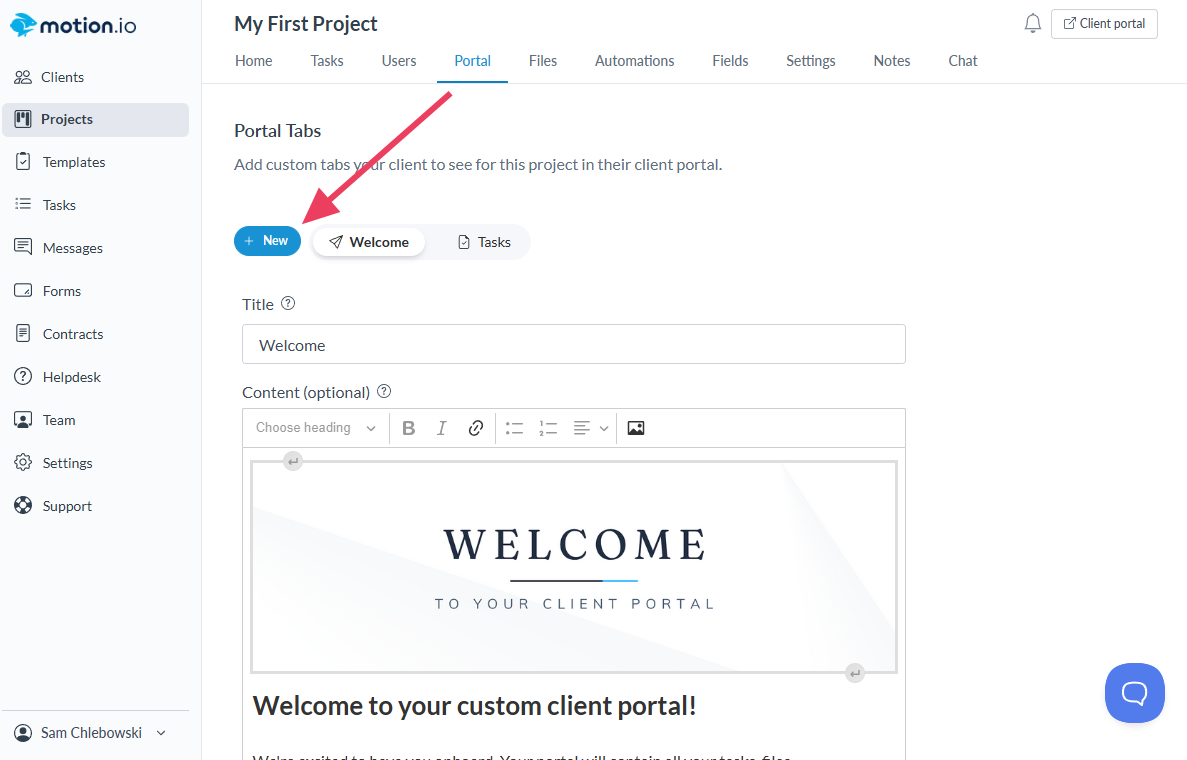Open the chat support bubble
The height and width of the screenshot is (760, 1187).
[x=1134, y=692]
